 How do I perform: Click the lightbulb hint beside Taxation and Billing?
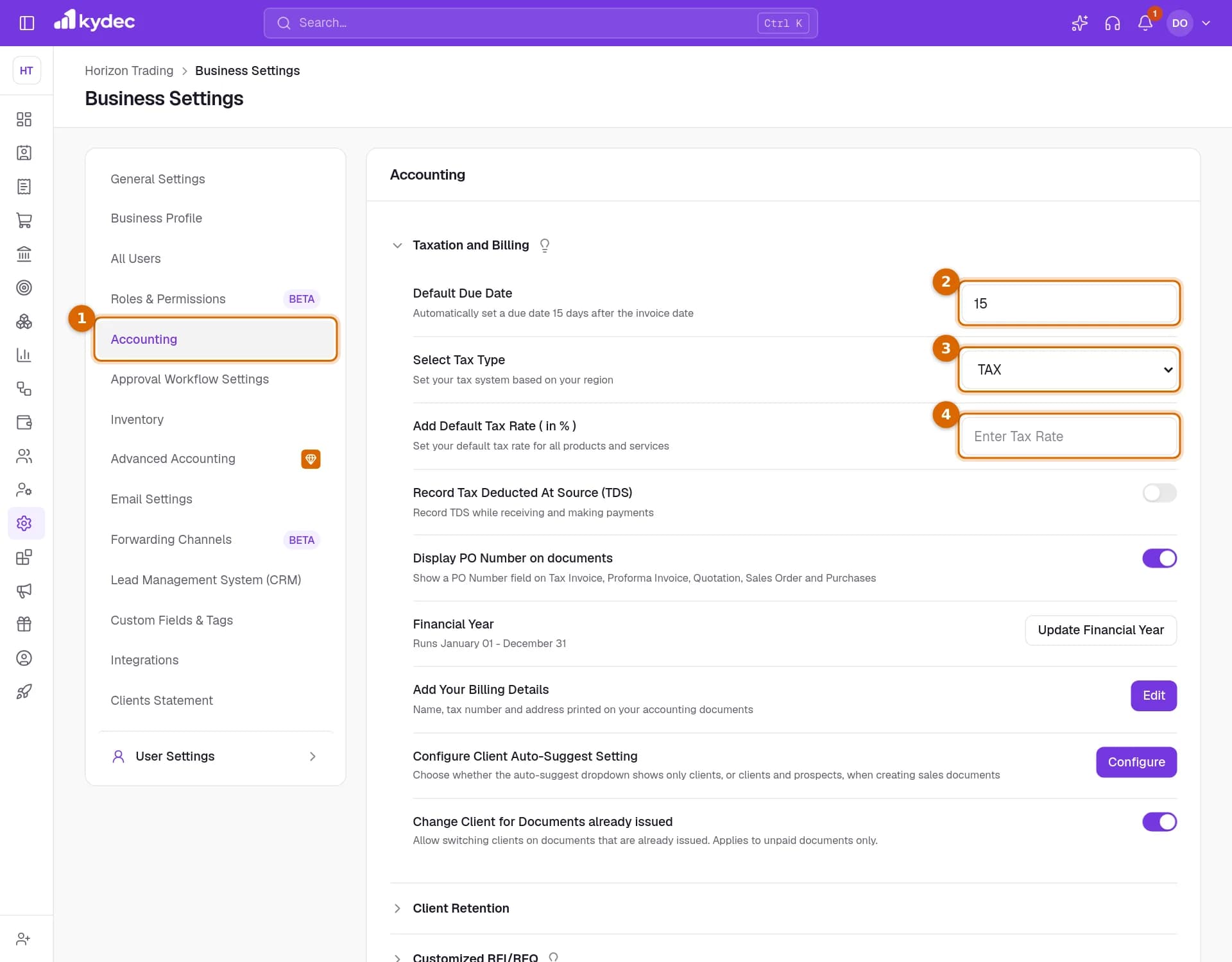click(x=544, y=246)
